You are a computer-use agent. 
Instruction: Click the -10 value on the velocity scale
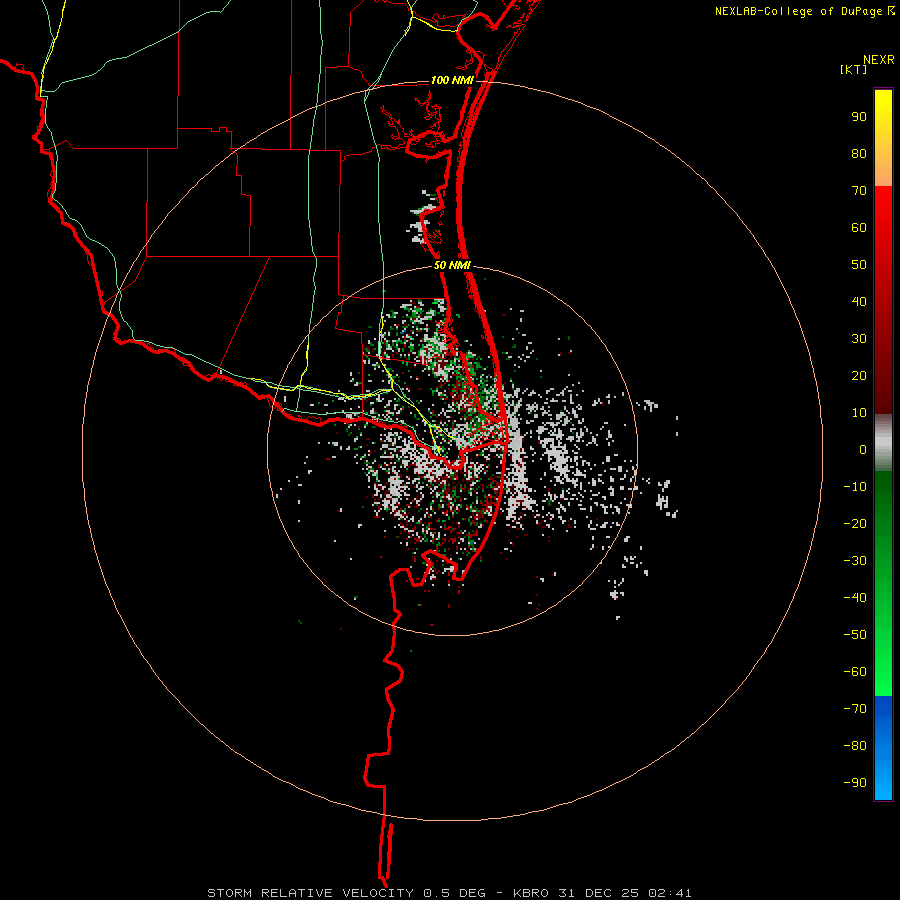[855, 487]
